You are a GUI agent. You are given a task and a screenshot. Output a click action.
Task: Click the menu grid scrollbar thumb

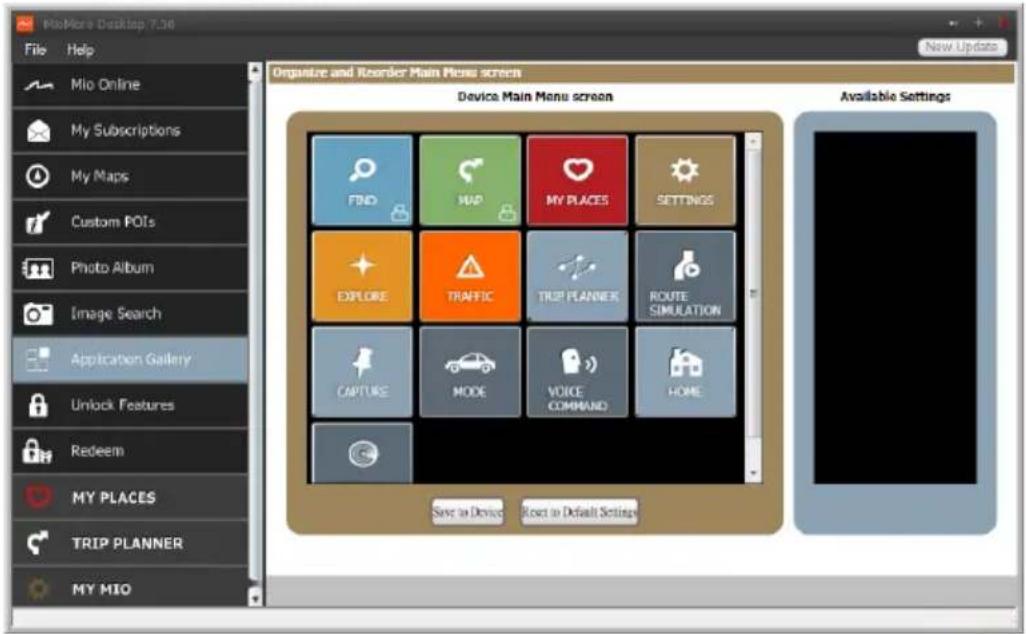tap(753, 293)
